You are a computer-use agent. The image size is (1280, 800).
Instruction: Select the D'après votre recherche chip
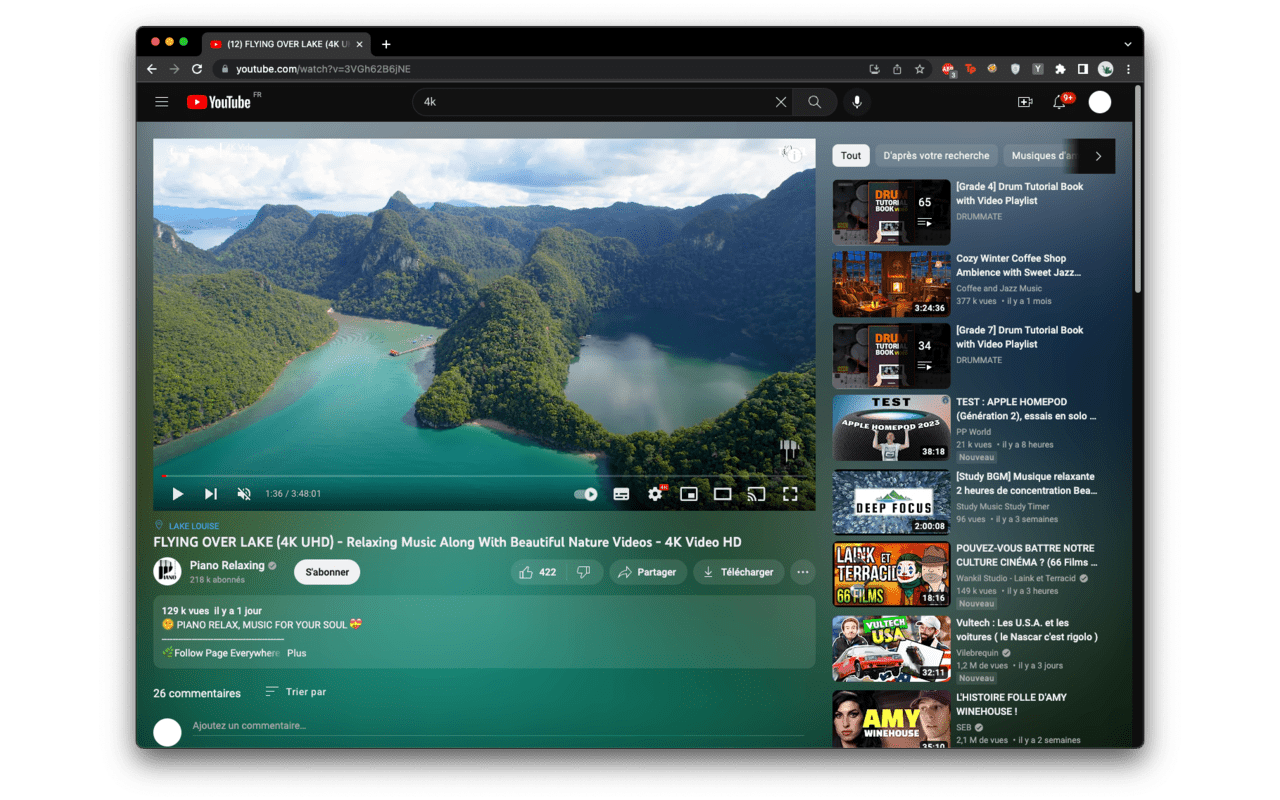click(936, 156)
